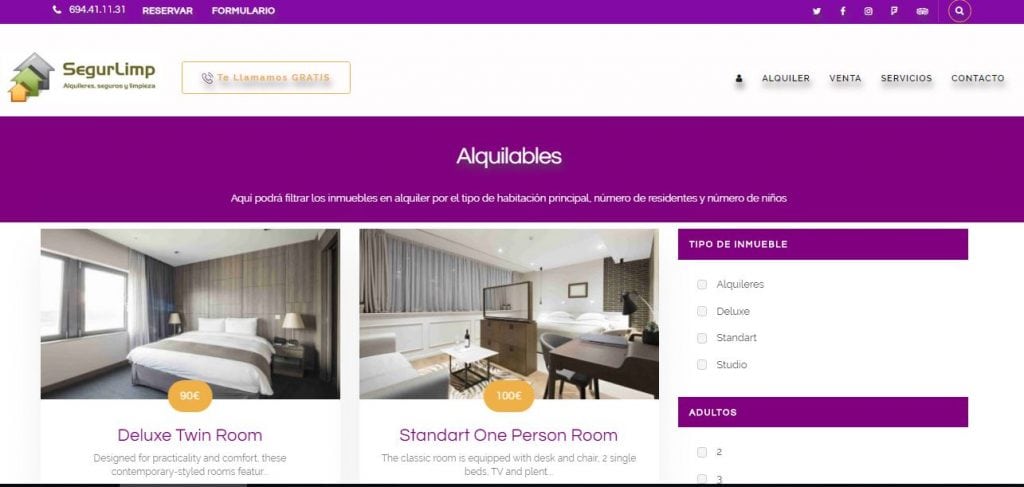1024x487 pixels.
Task: Click the Te Llamamos GRATIS button
Action: click(x=266, y=78)
